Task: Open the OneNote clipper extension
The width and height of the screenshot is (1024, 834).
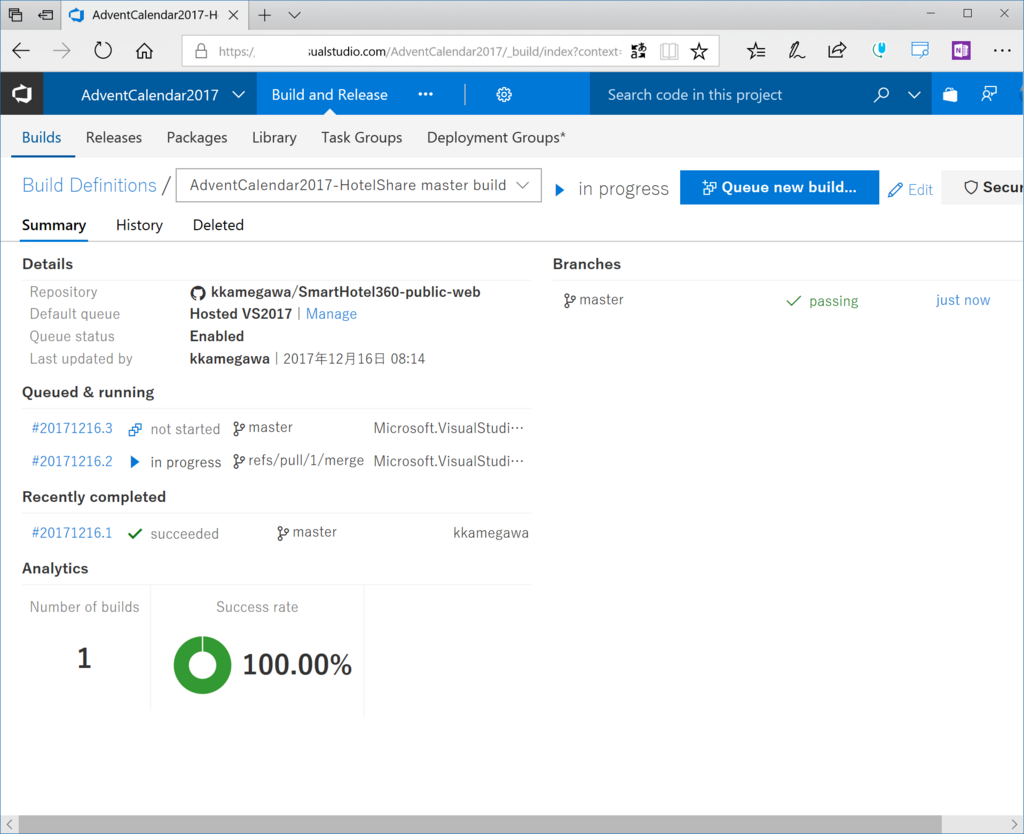Action: tap(961, 50)
